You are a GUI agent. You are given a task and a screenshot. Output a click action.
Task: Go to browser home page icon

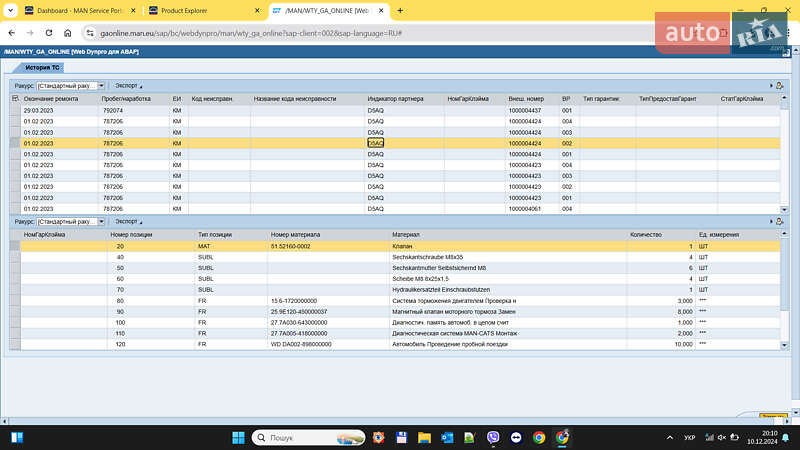click(x=67, y=33)
